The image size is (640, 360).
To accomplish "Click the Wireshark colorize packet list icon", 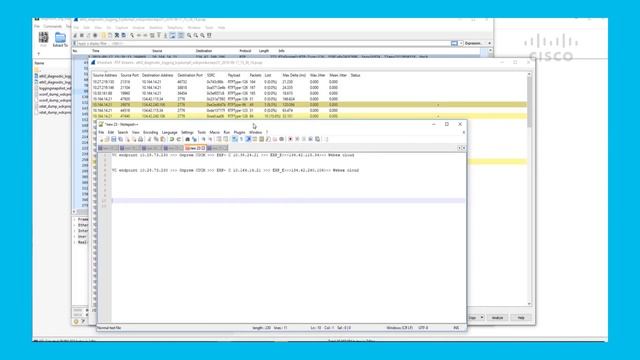I will tap(181, 36).
